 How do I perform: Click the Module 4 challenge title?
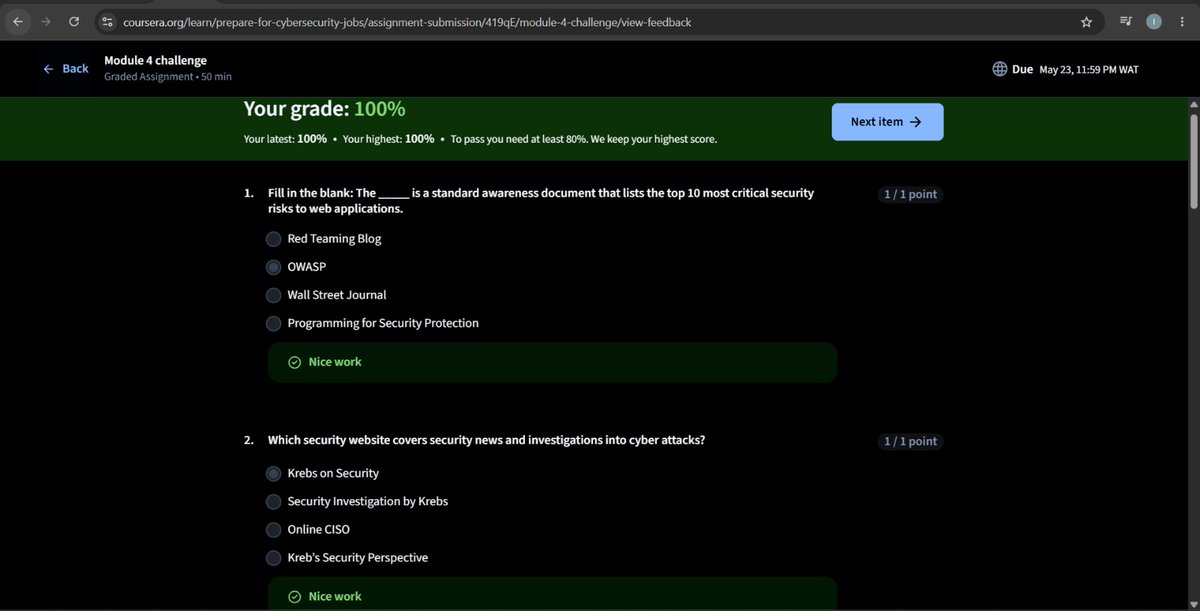coord(156,60)
